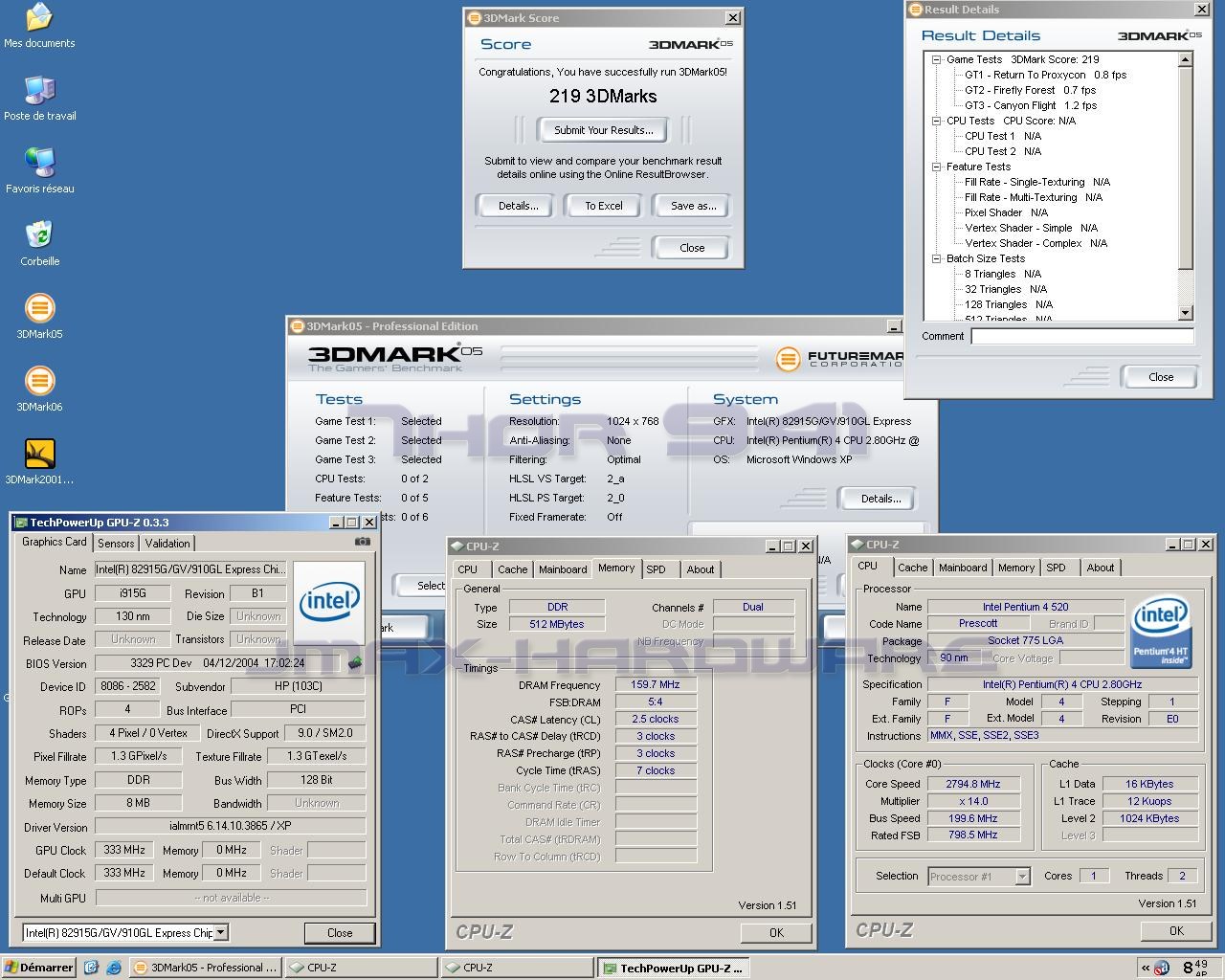Click the Save as button
This screenshot has height=980, width=1225.
click(x=693, y=206)
